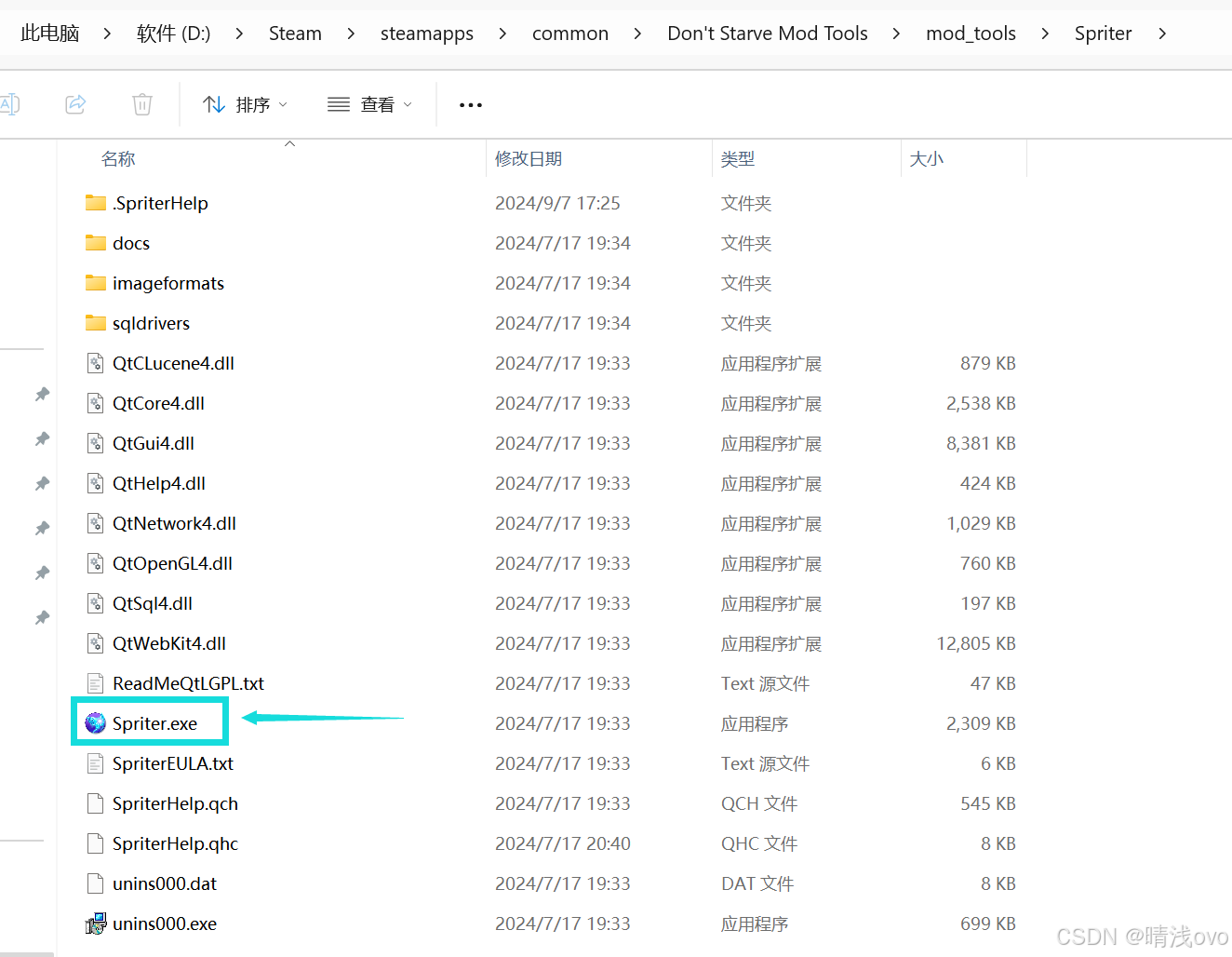1232x957 pixels.
Task: Click the sqldrivers folder icon
Action: coord(95,323)
